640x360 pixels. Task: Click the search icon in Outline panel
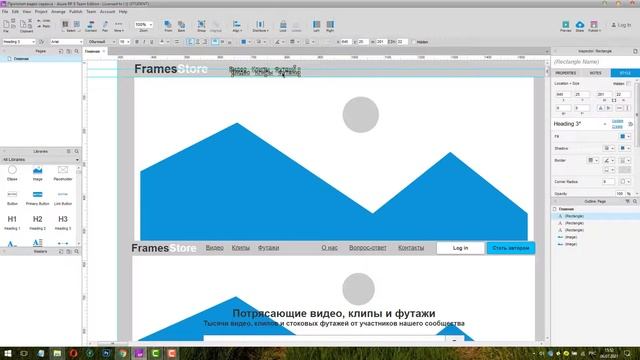(x=635, y=201)
